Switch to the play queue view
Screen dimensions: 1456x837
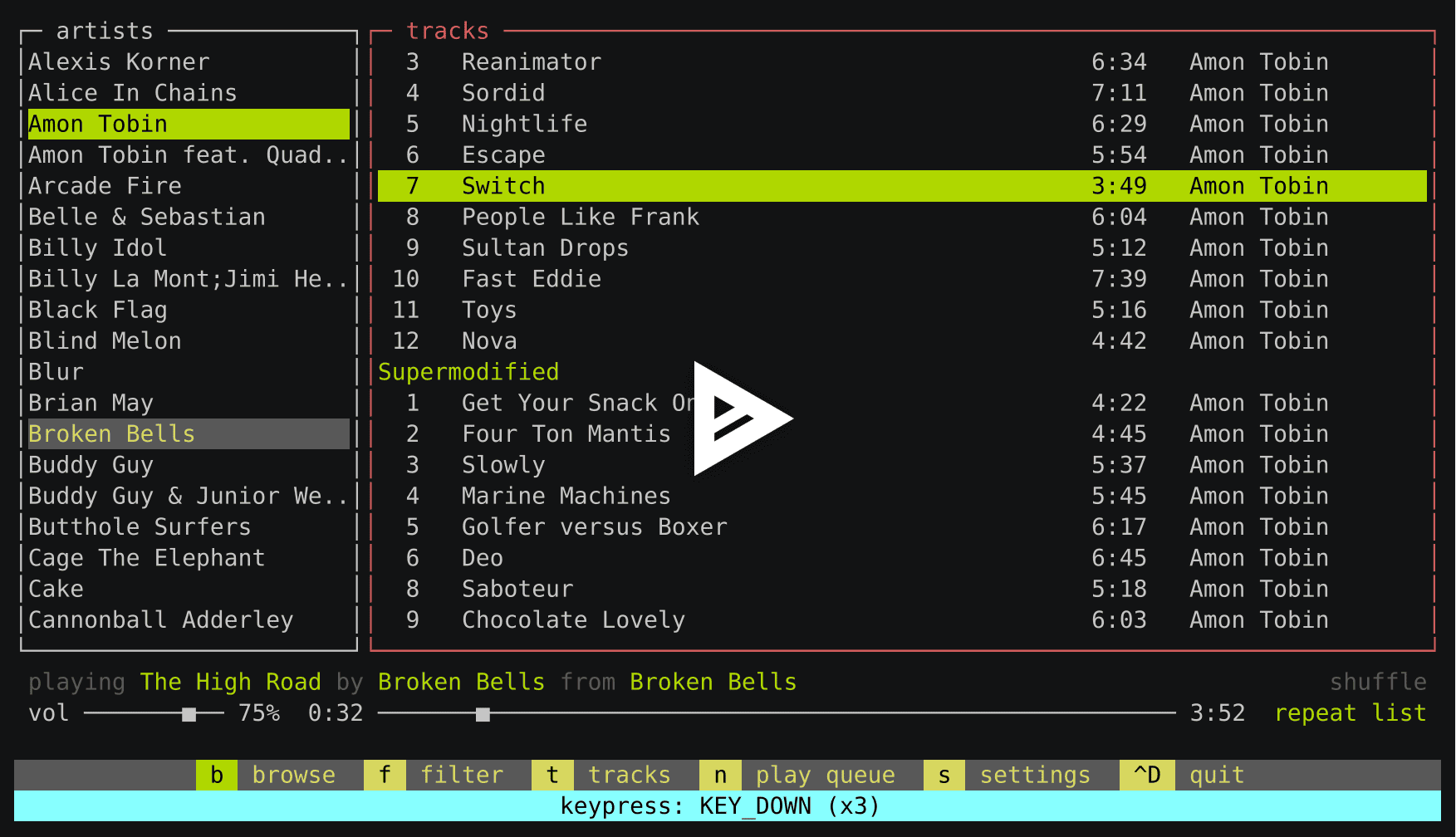825,774
